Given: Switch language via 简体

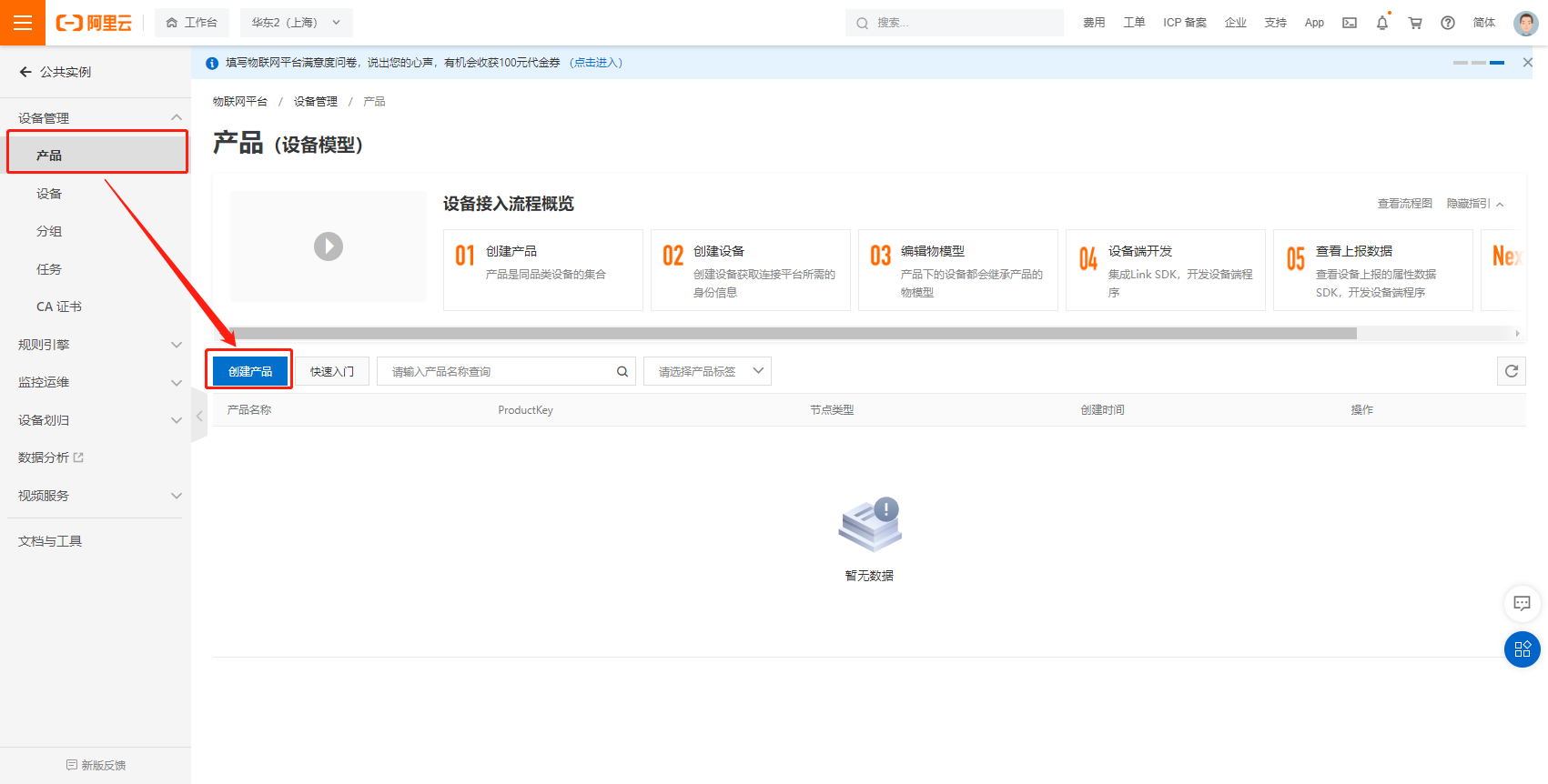Looking at the screenshot, I should tap(1484, 23).
